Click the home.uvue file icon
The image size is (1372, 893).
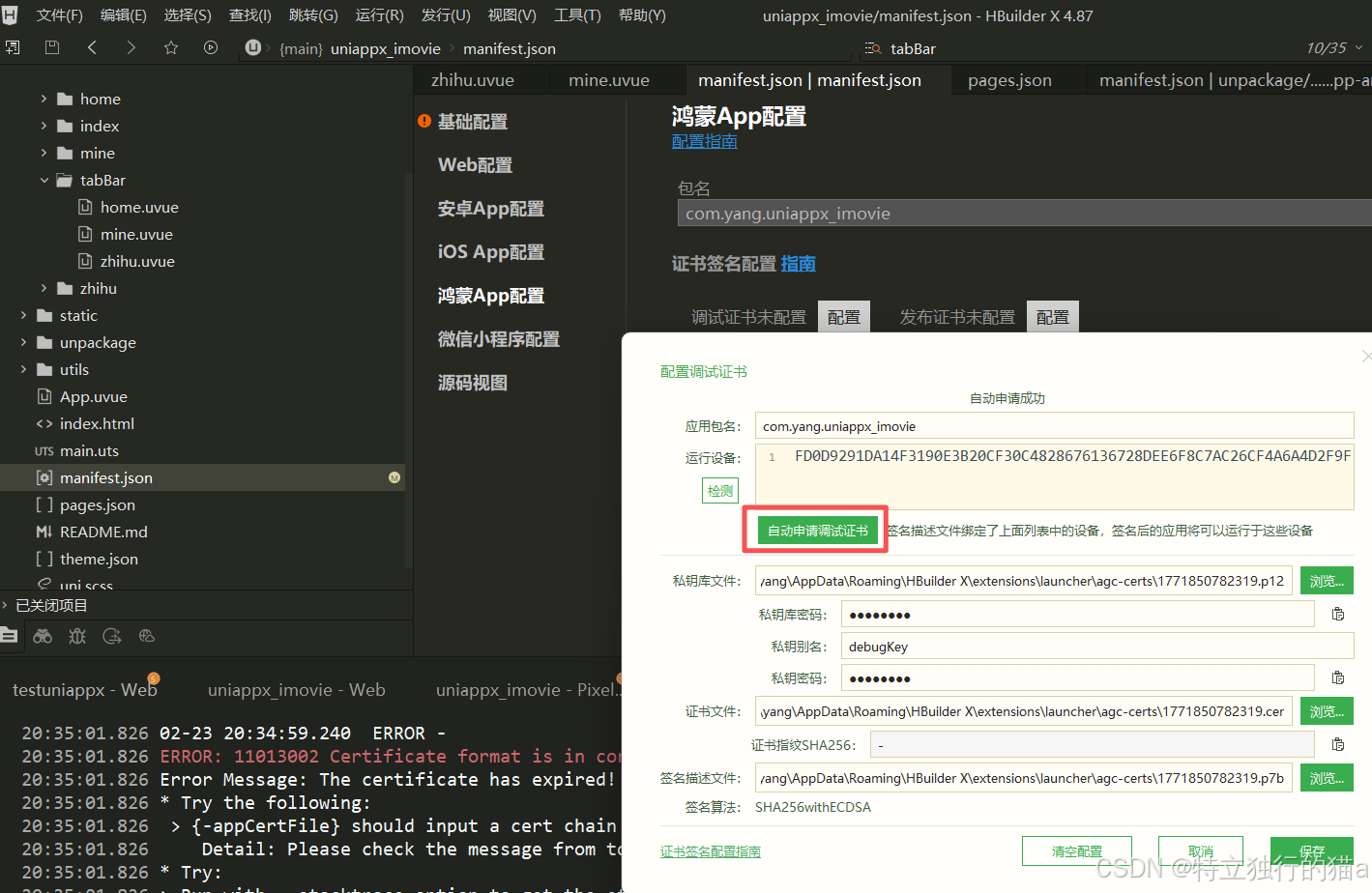[x=85, y=207]
